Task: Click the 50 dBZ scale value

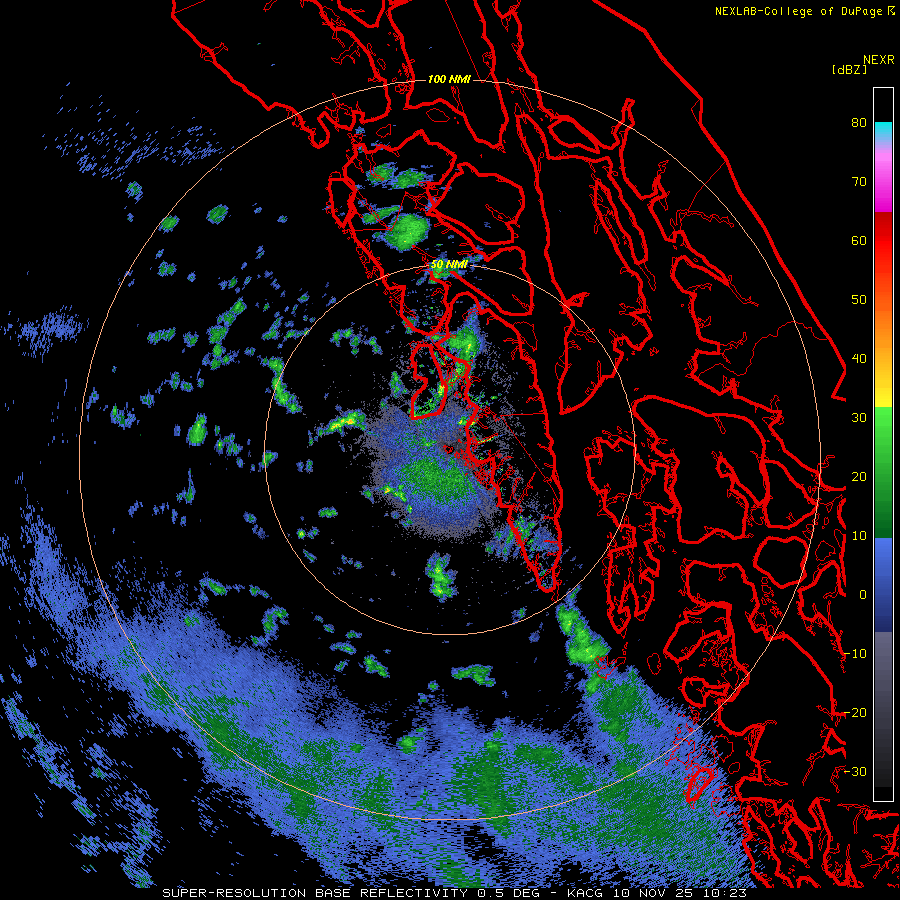Action: pos(859,300)
